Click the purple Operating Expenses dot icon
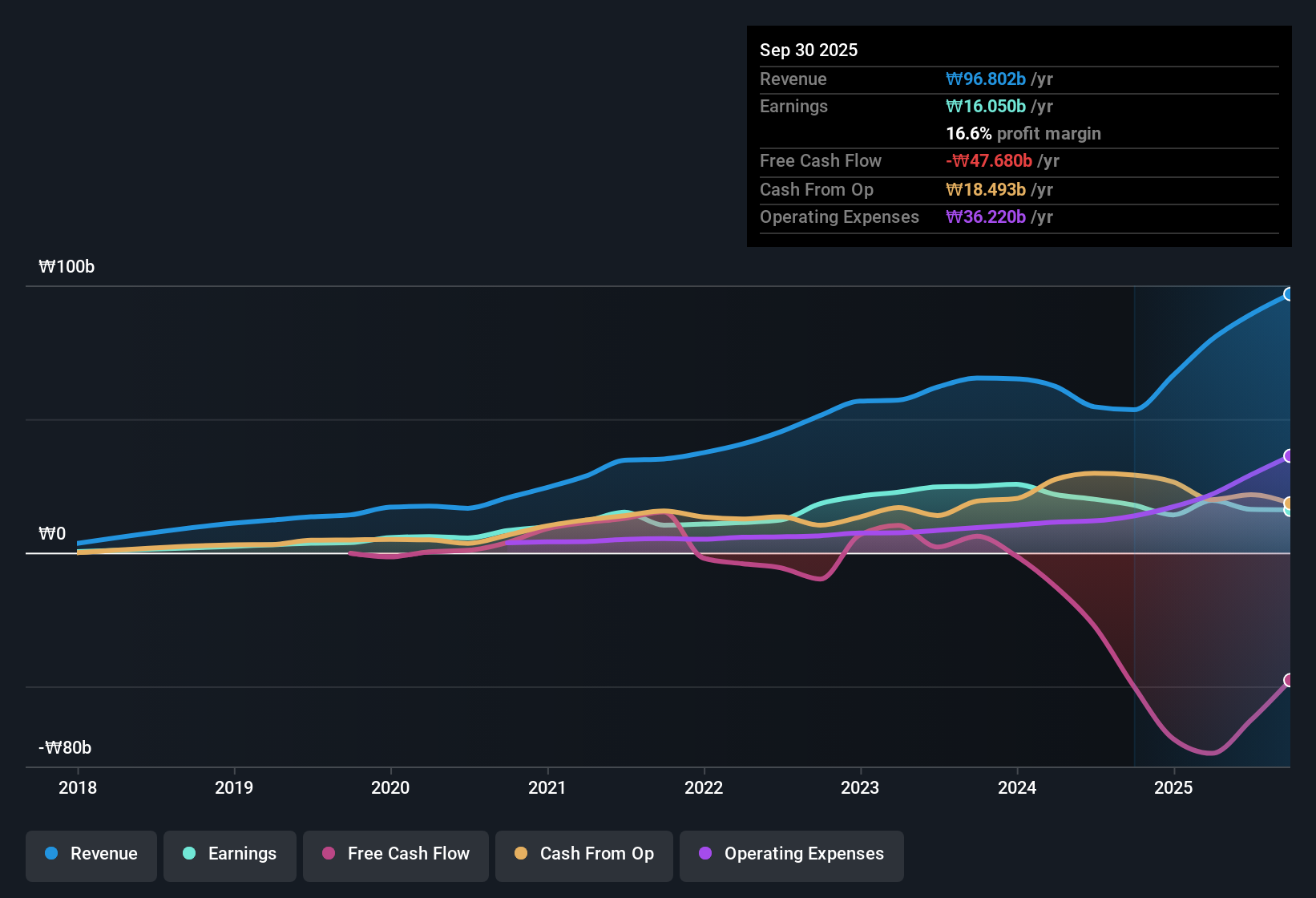Image resolution: width=1316 pixels, height=898 pixels. 704,854
